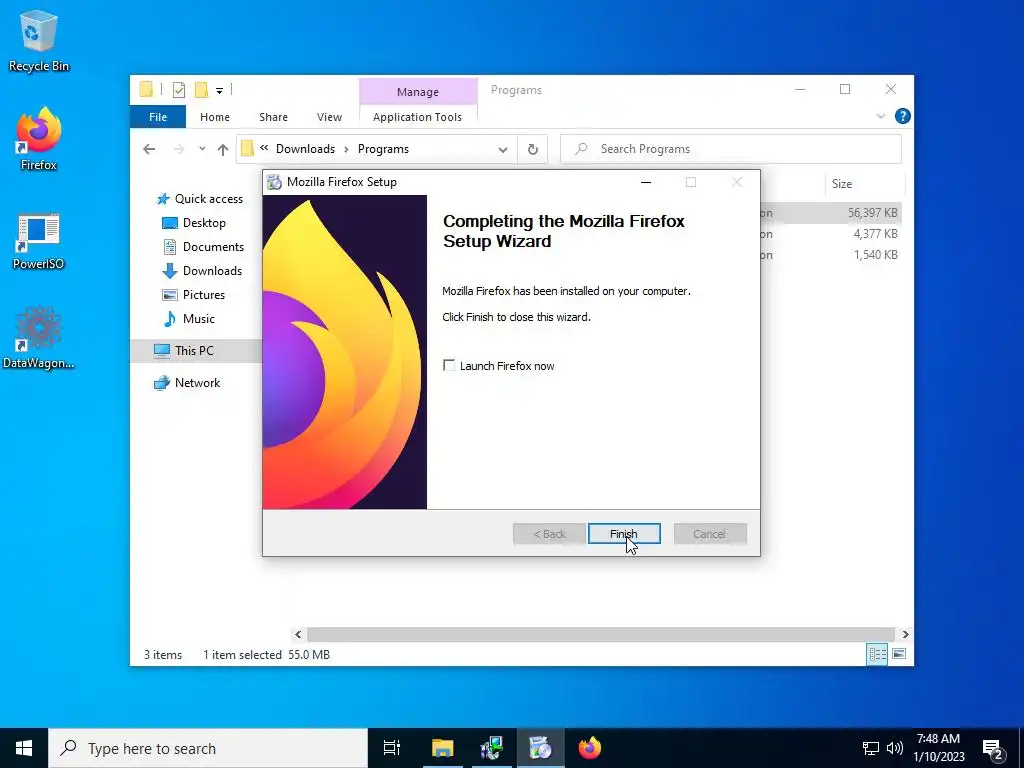Open the File tab in File Explorer

(158, 117)
